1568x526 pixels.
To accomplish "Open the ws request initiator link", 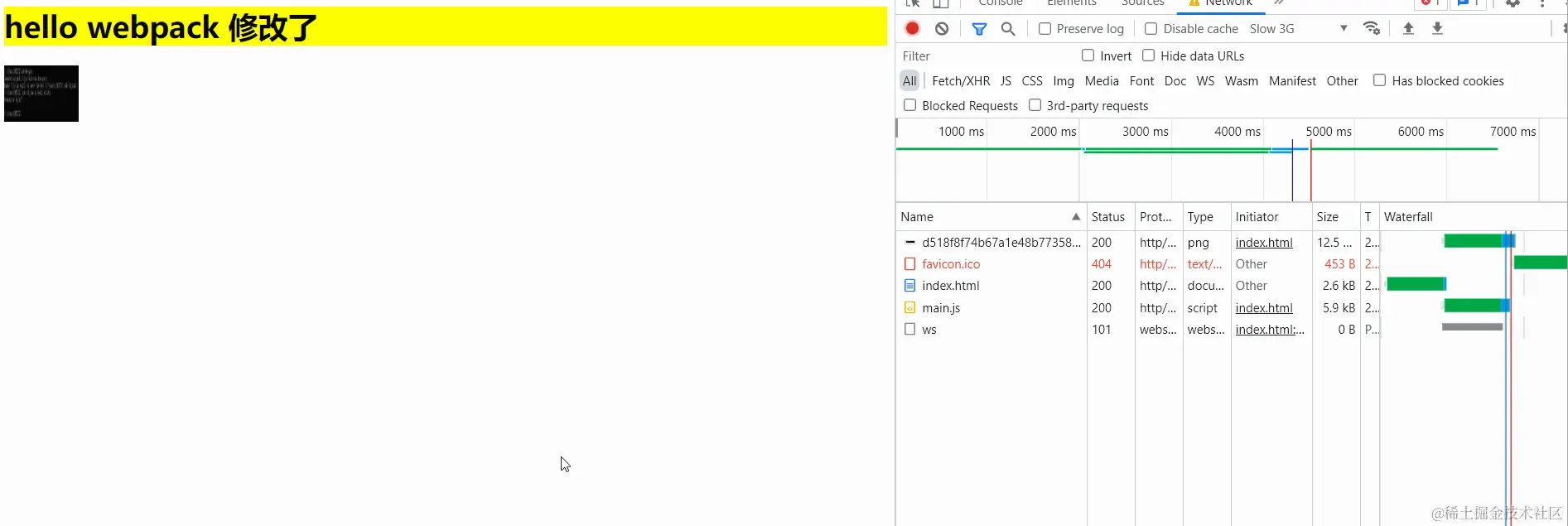I will 1270,330.
